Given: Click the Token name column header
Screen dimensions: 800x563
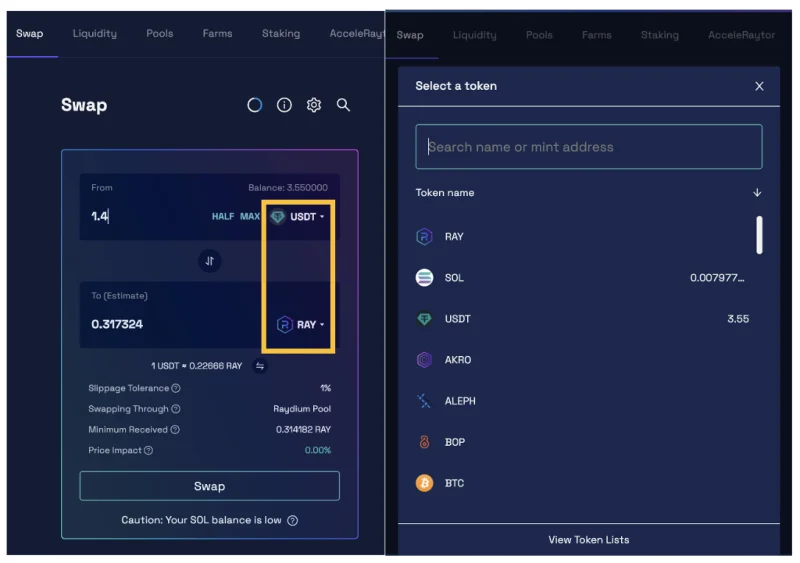Looking at the screenshot, I should coord(445,193).
